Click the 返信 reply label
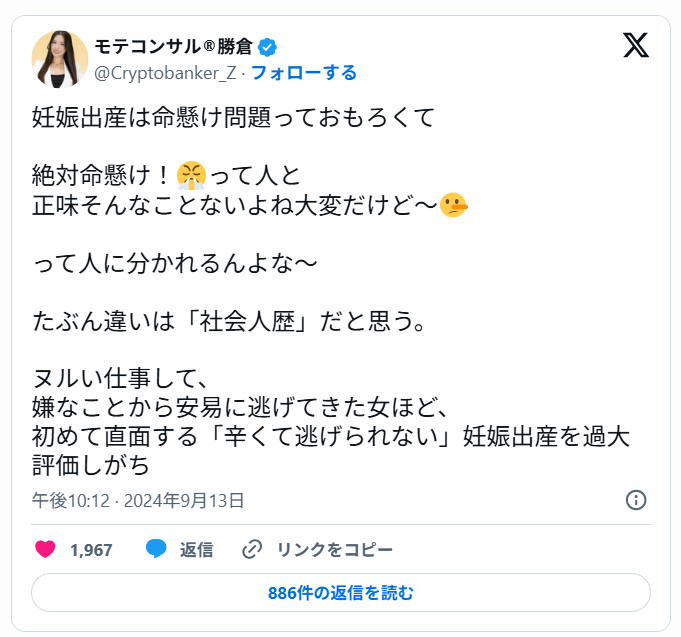 [196, 550]
